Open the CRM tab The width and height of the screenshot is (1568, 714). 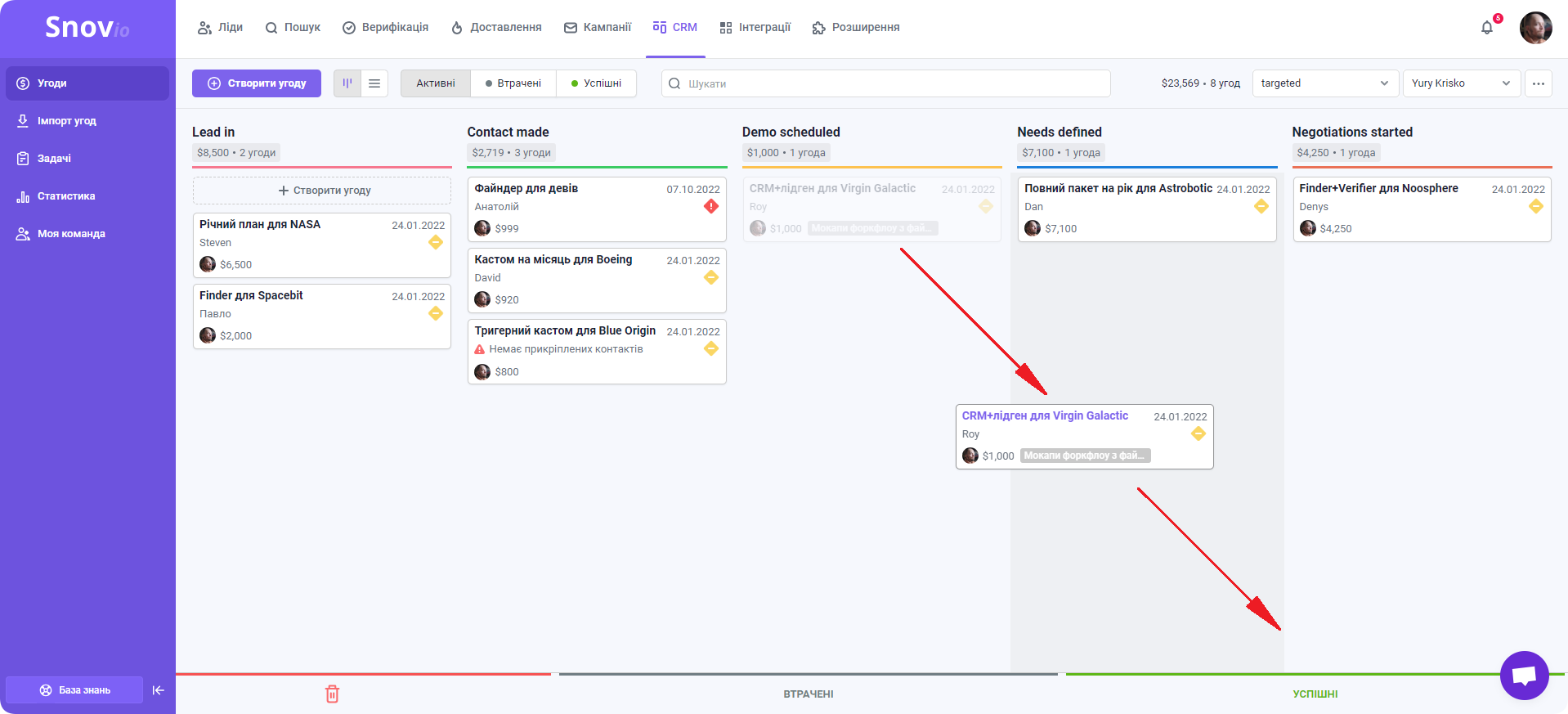pyautogui.click(x=675, y=27)
